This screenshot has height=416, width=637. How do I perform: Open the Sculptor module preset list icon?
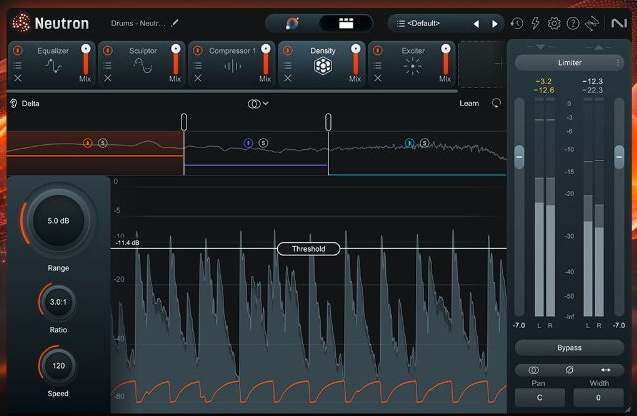[107, 65]
